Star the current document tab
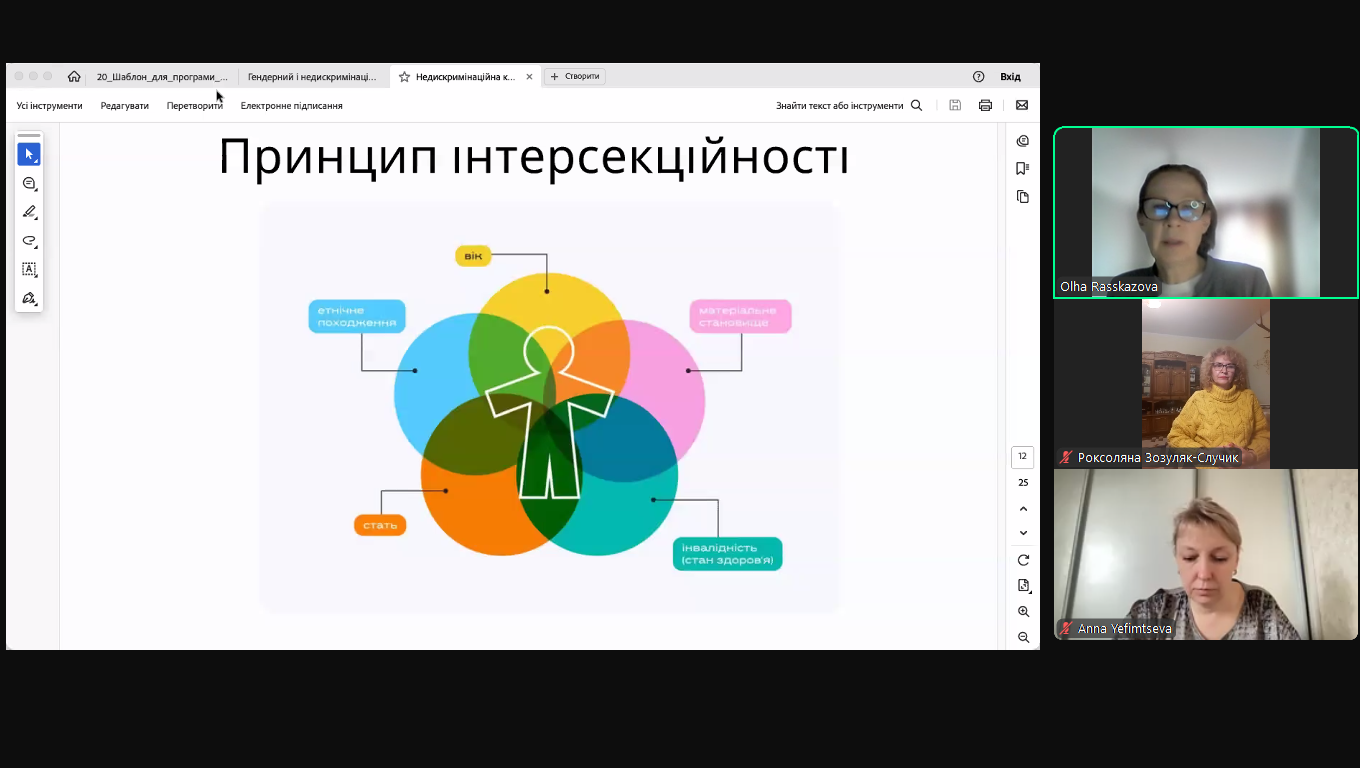This screenshot has height=768, width=1360. pos(404,77)
